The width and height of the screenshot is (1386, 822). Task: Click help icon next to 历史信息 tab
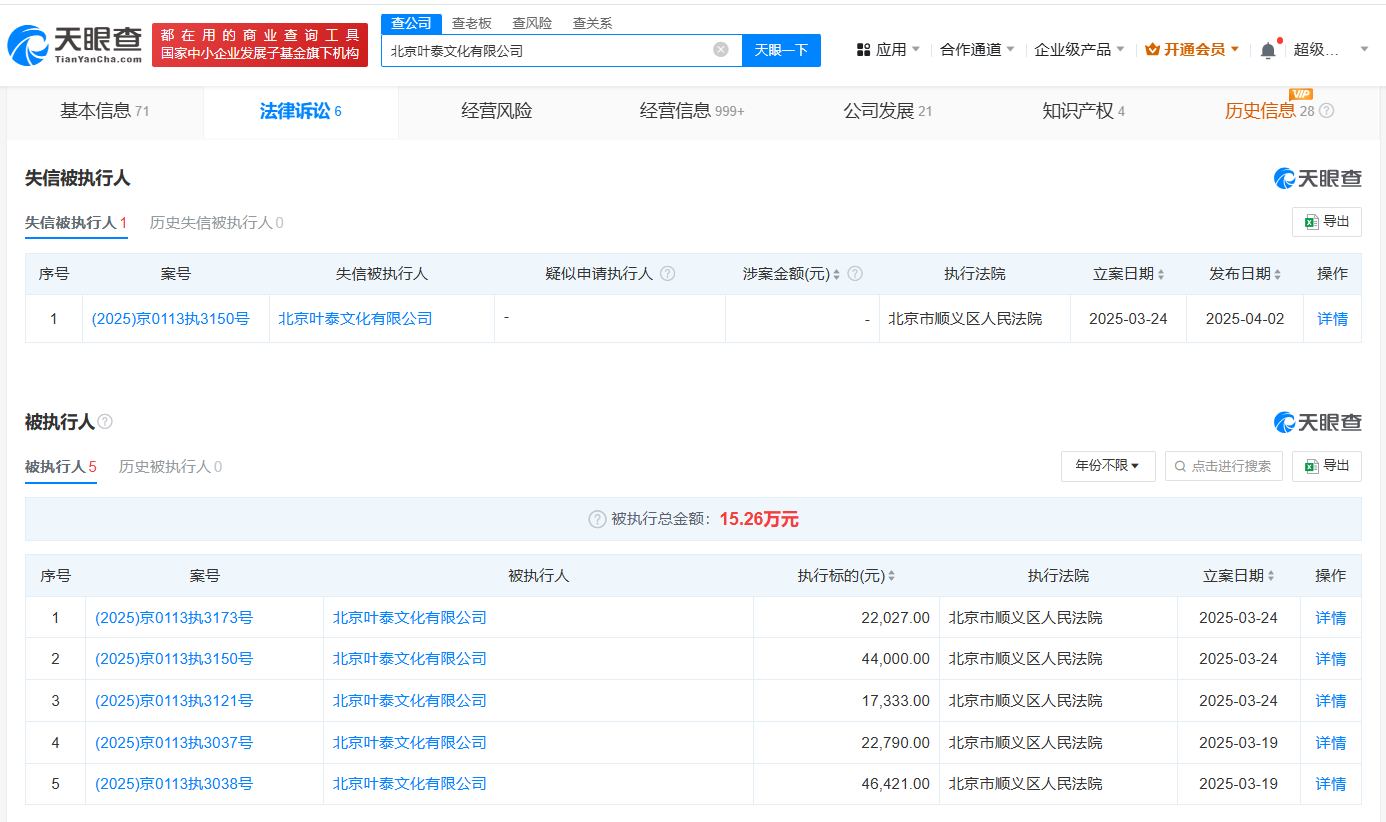1326,111
